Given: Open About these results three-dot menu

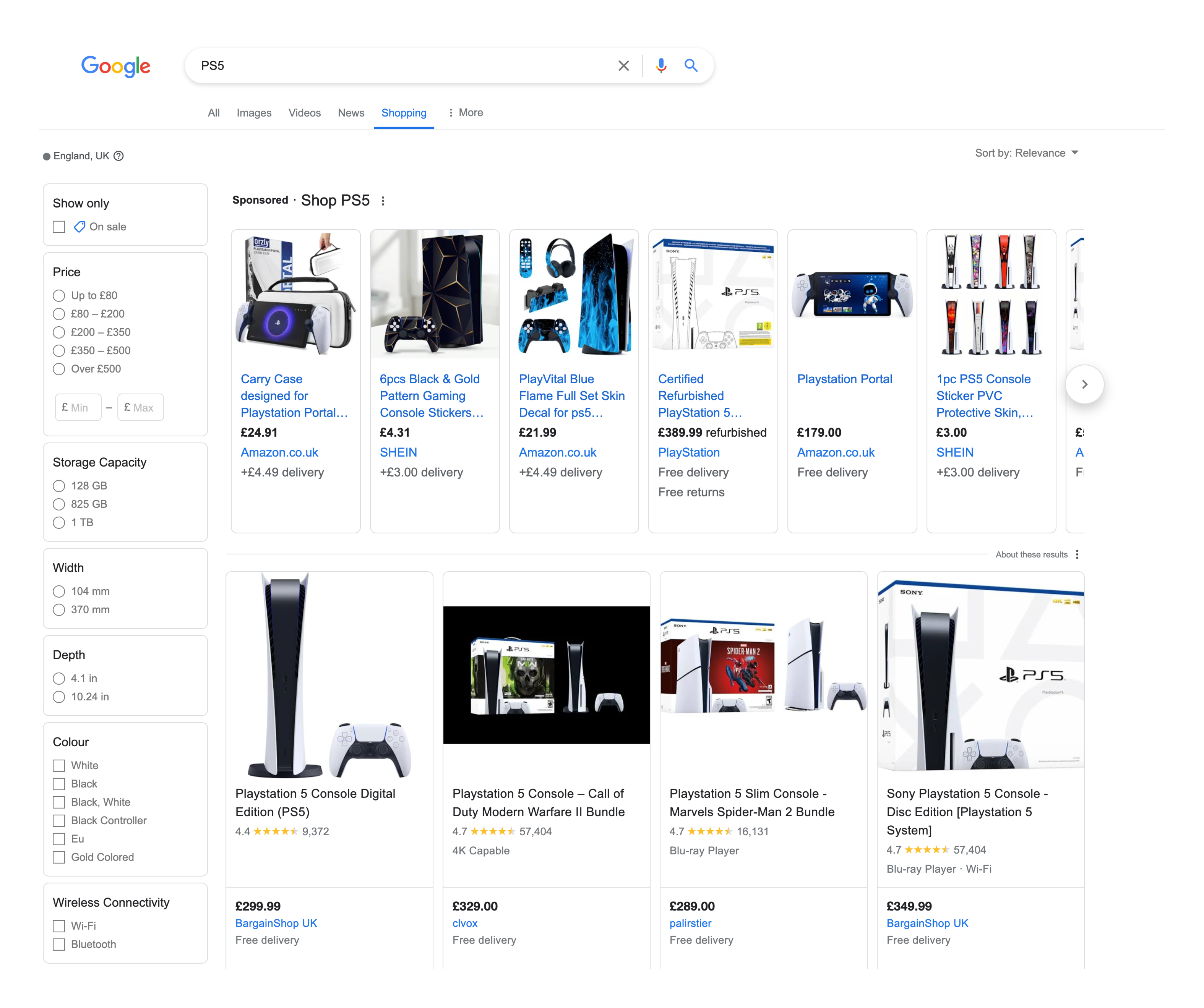Looking at the screenshot, I should click(1077, 554).
